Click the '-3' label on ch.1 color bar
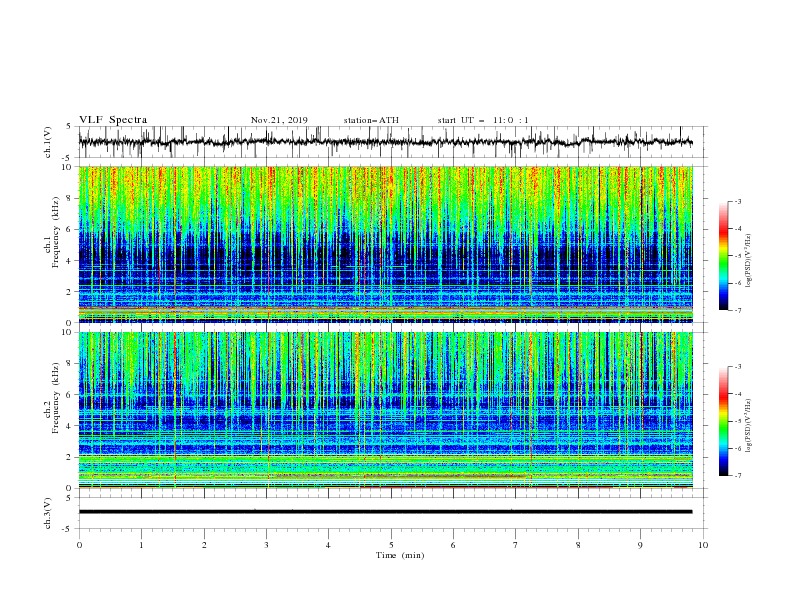The height and width of the screenshot is (612, 792). (737, 201)
